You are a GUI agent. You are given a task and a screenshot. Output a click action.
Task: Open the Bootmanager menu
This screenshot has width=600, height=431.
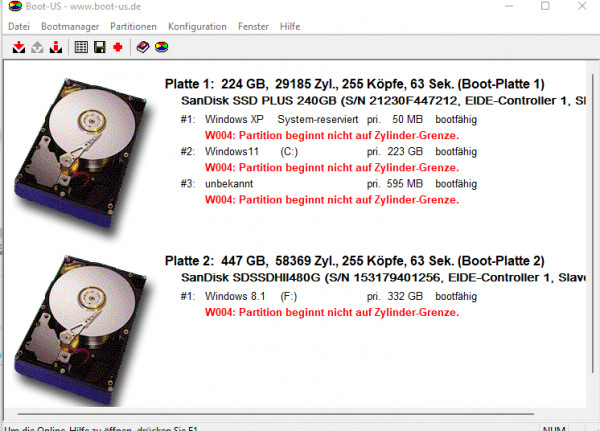pyautogui.click(x=70, y=26)
